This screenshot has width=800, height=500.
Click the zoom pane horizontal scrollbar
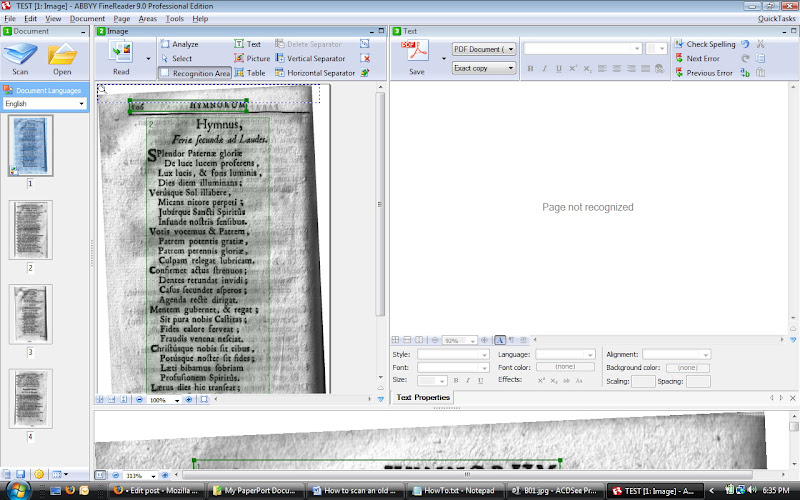(x=467, y=475)
